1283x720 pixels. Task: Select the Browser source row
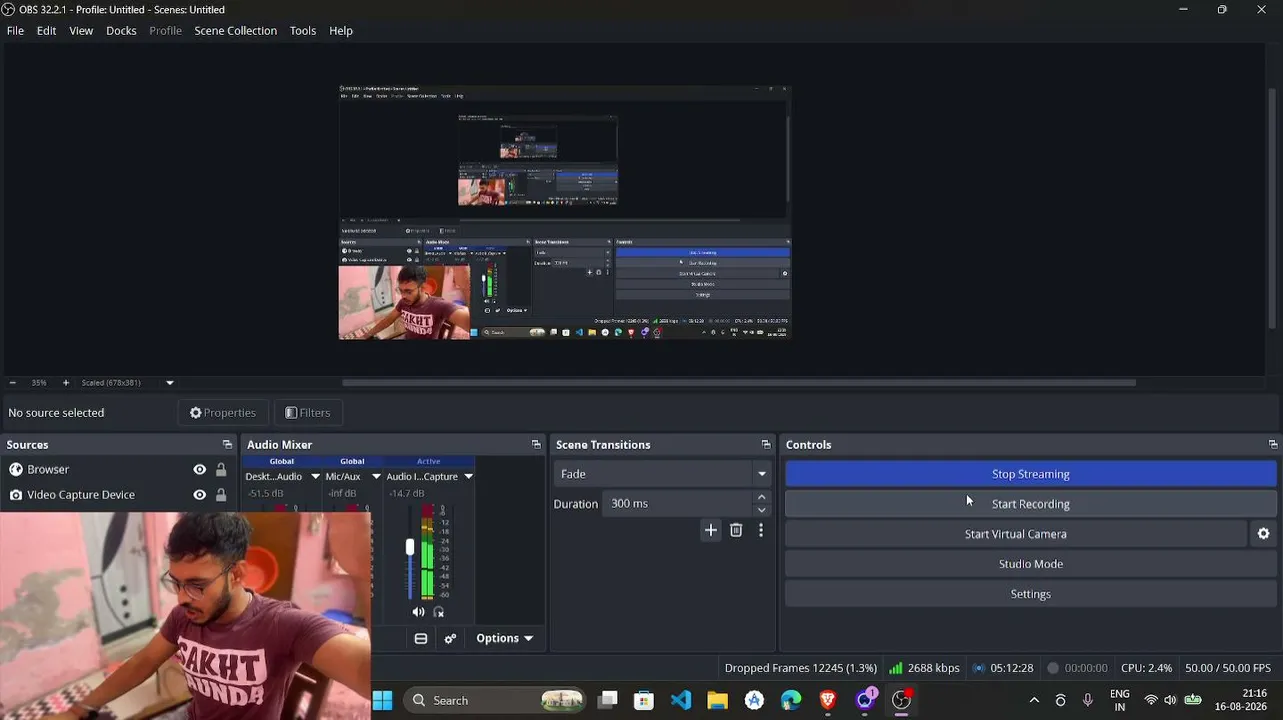[x=118, y=470]
